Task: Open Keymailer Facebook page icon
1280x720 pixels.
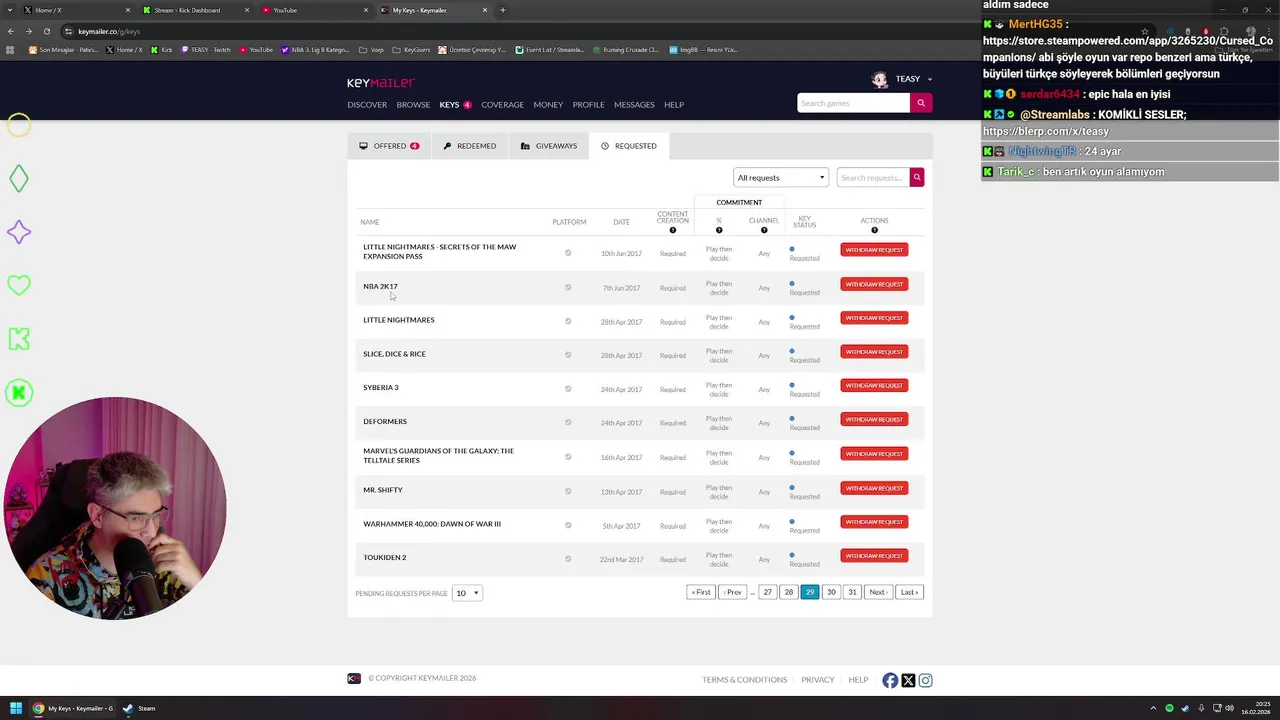Action: 890,680
